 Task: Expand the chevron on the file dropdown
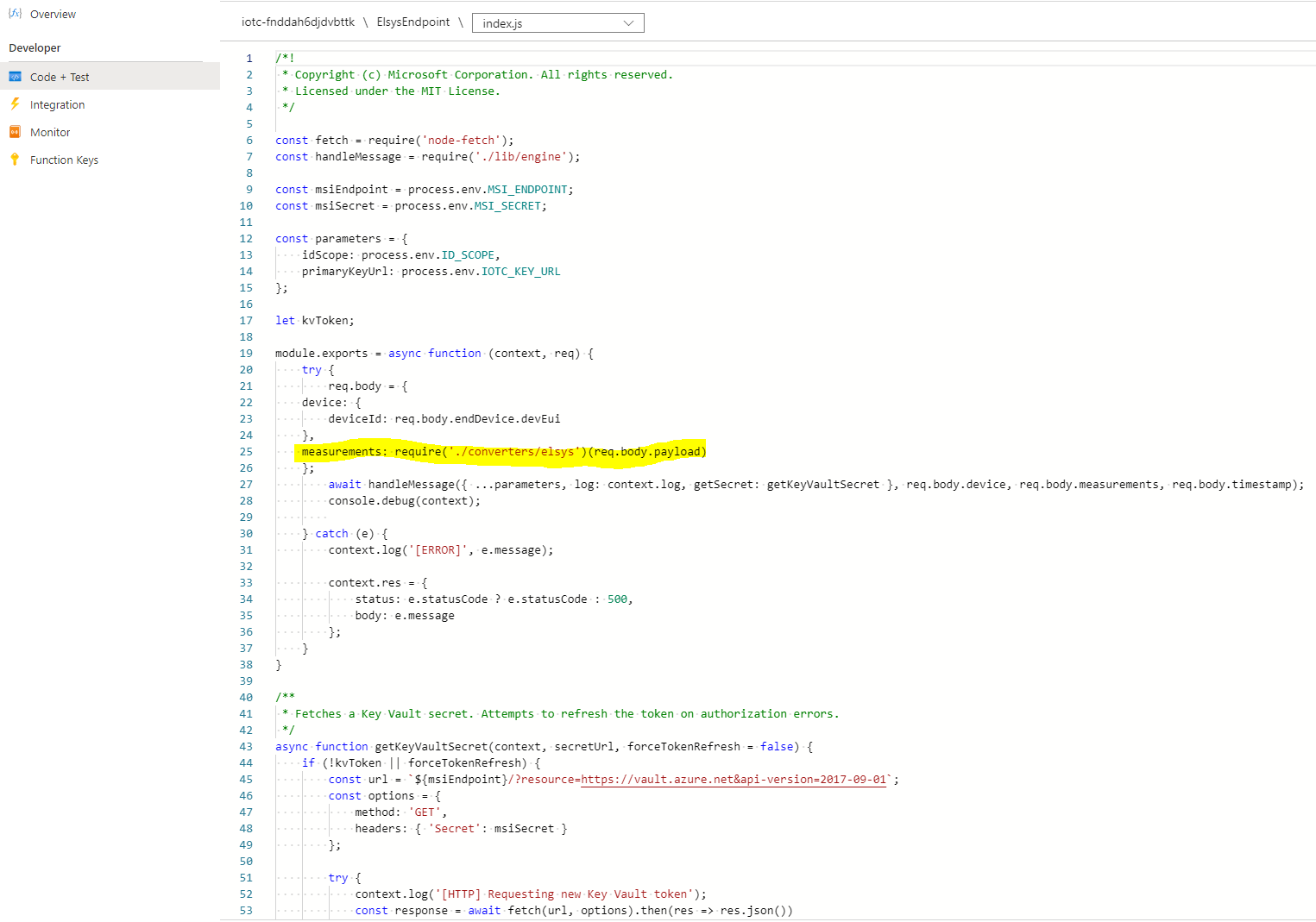[x=630, y=22]
